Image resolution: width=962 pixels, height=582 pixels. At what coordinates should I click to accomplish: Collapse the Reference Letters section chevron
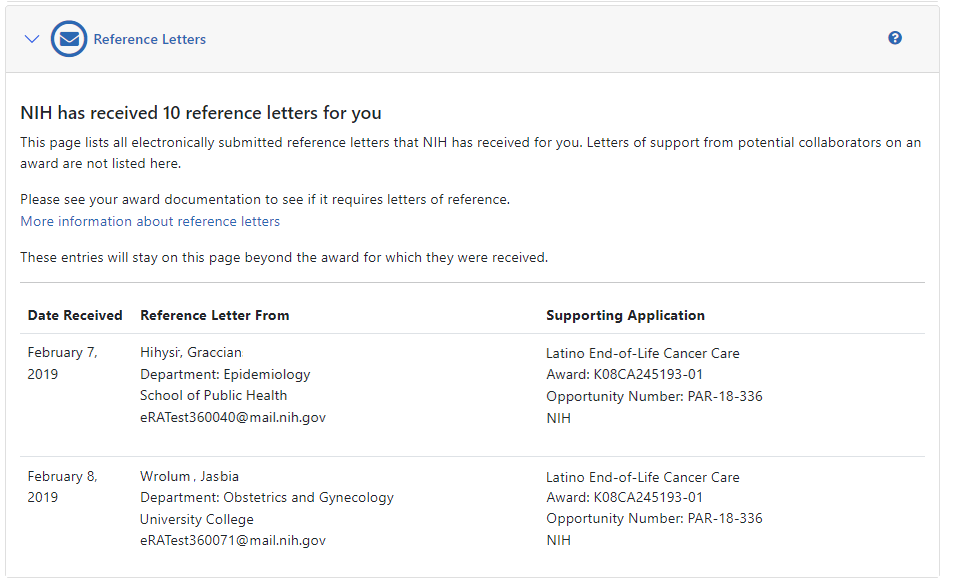32,39
